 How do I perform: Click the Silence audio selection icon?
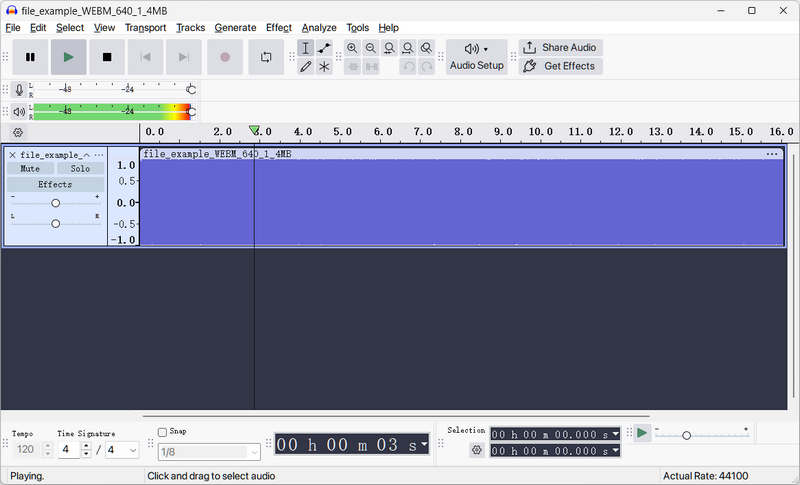(x=371, y=66)
